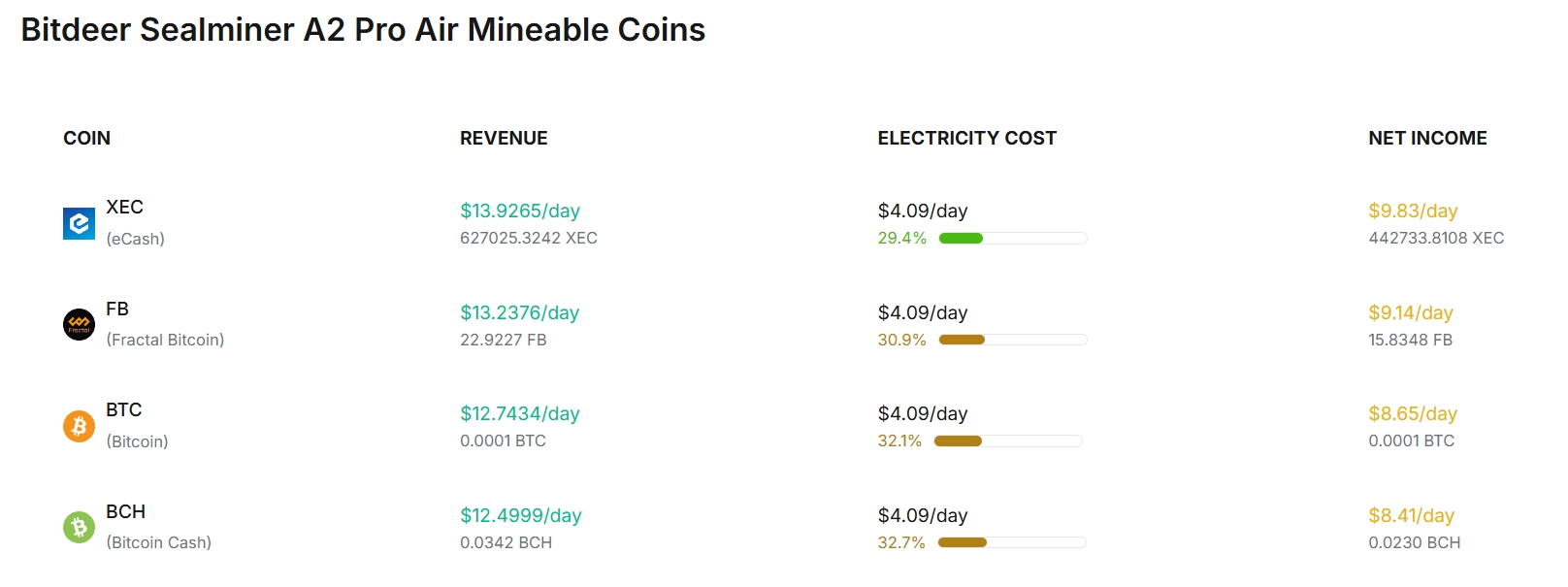Click the 30.9% electricity cost bar

1013,340
